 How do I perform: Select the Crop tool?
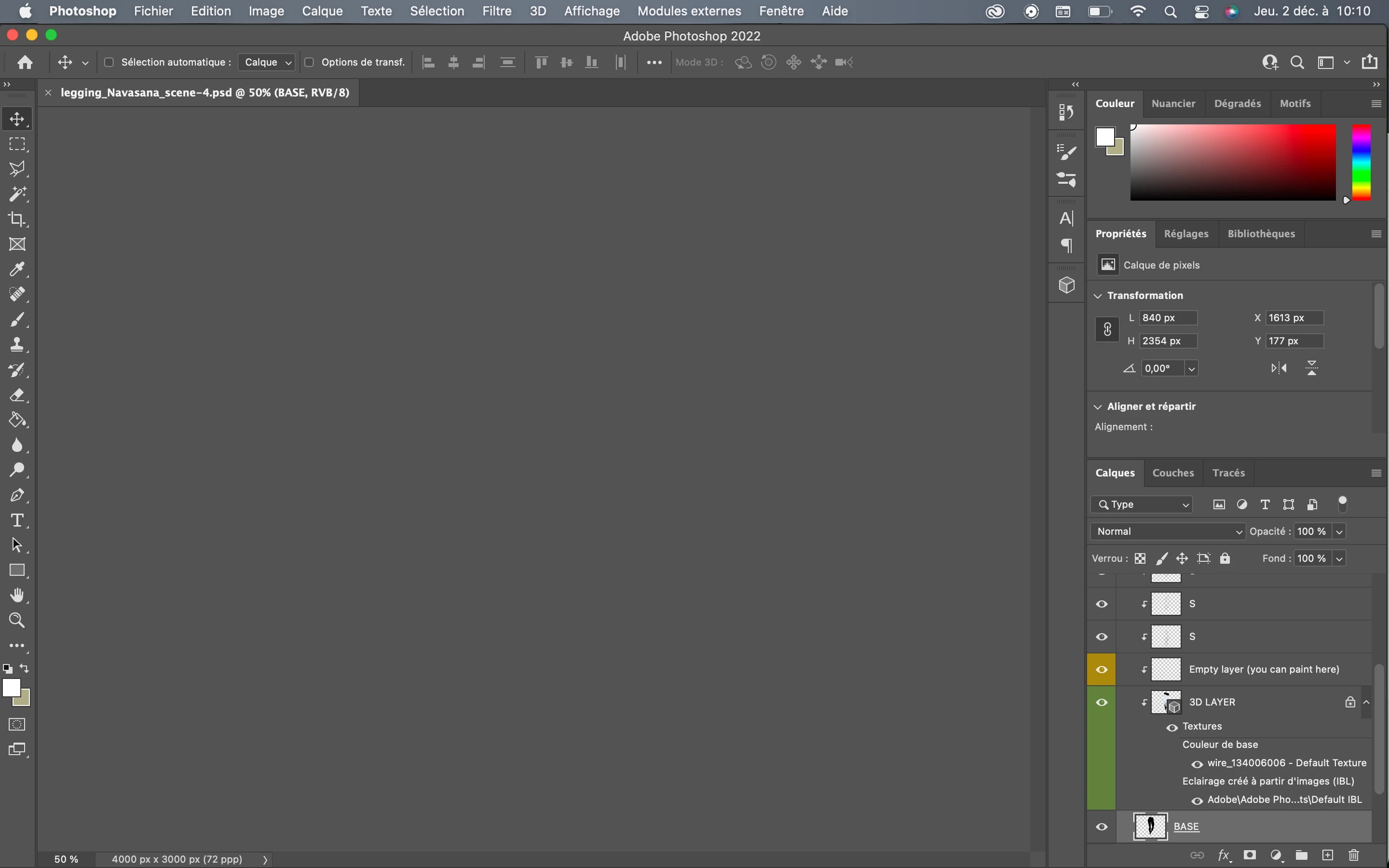click(x=17, y=219)
